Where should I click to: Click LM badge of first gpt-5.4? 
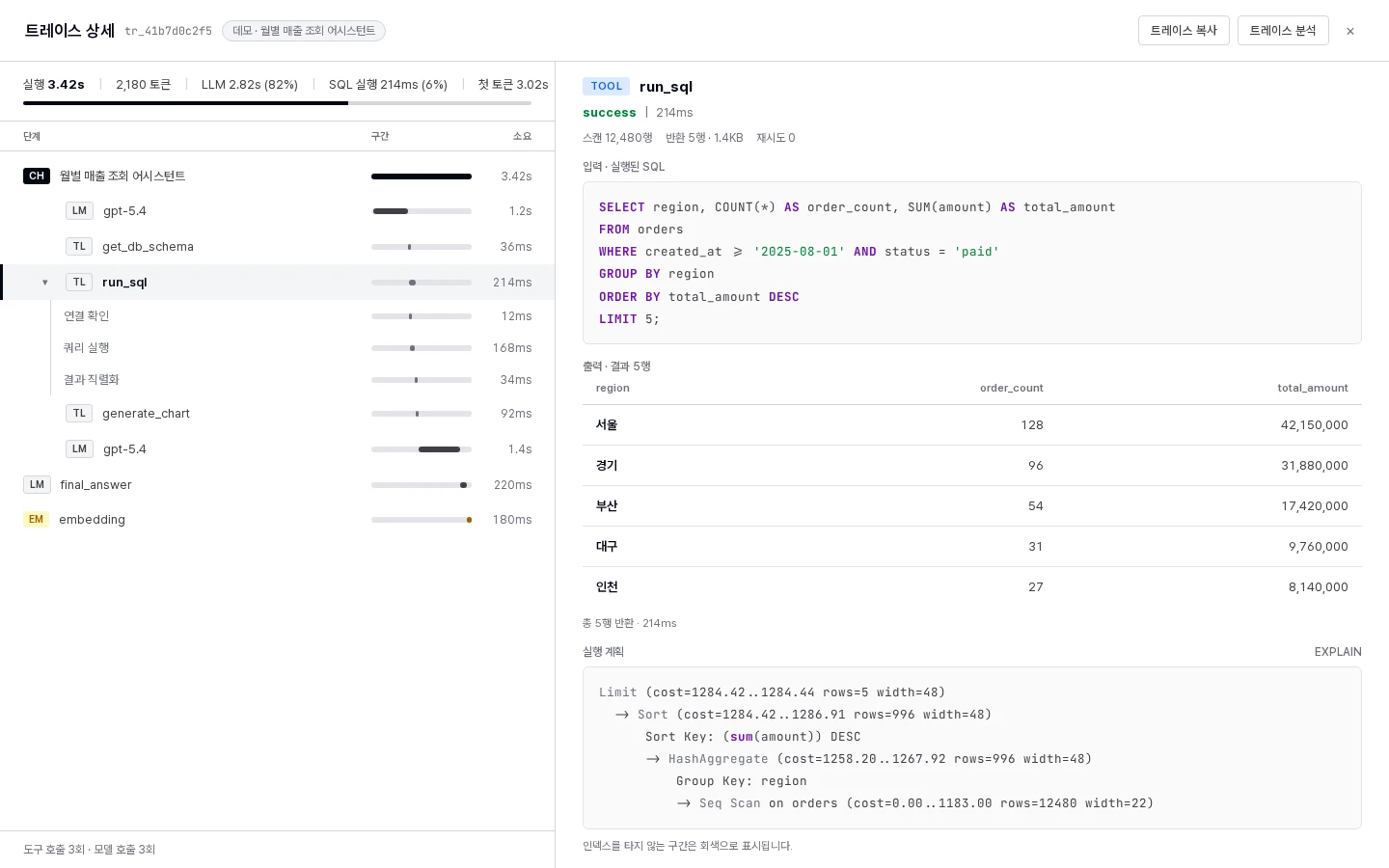click(x=79, y=211)
